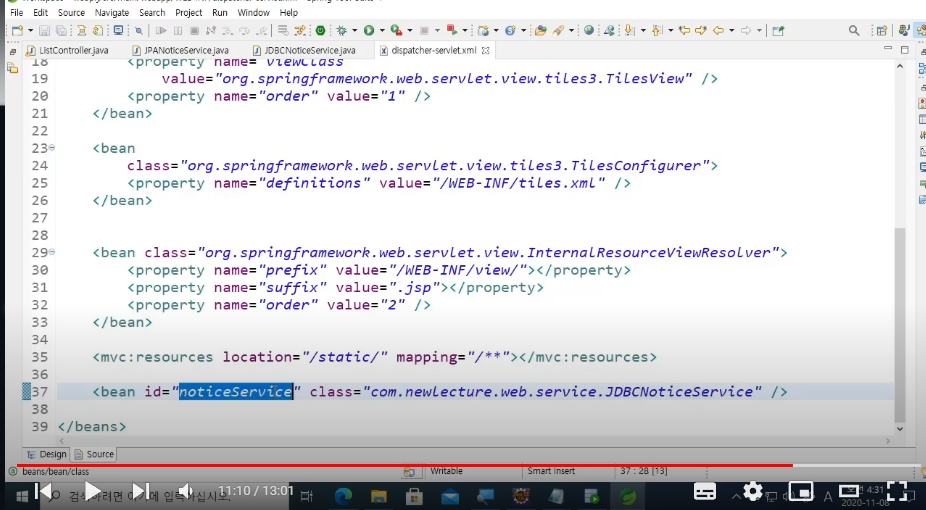This screenshot has width=926, height=510.
Task: Click the Save icon in toolbar
Action: 44,31
